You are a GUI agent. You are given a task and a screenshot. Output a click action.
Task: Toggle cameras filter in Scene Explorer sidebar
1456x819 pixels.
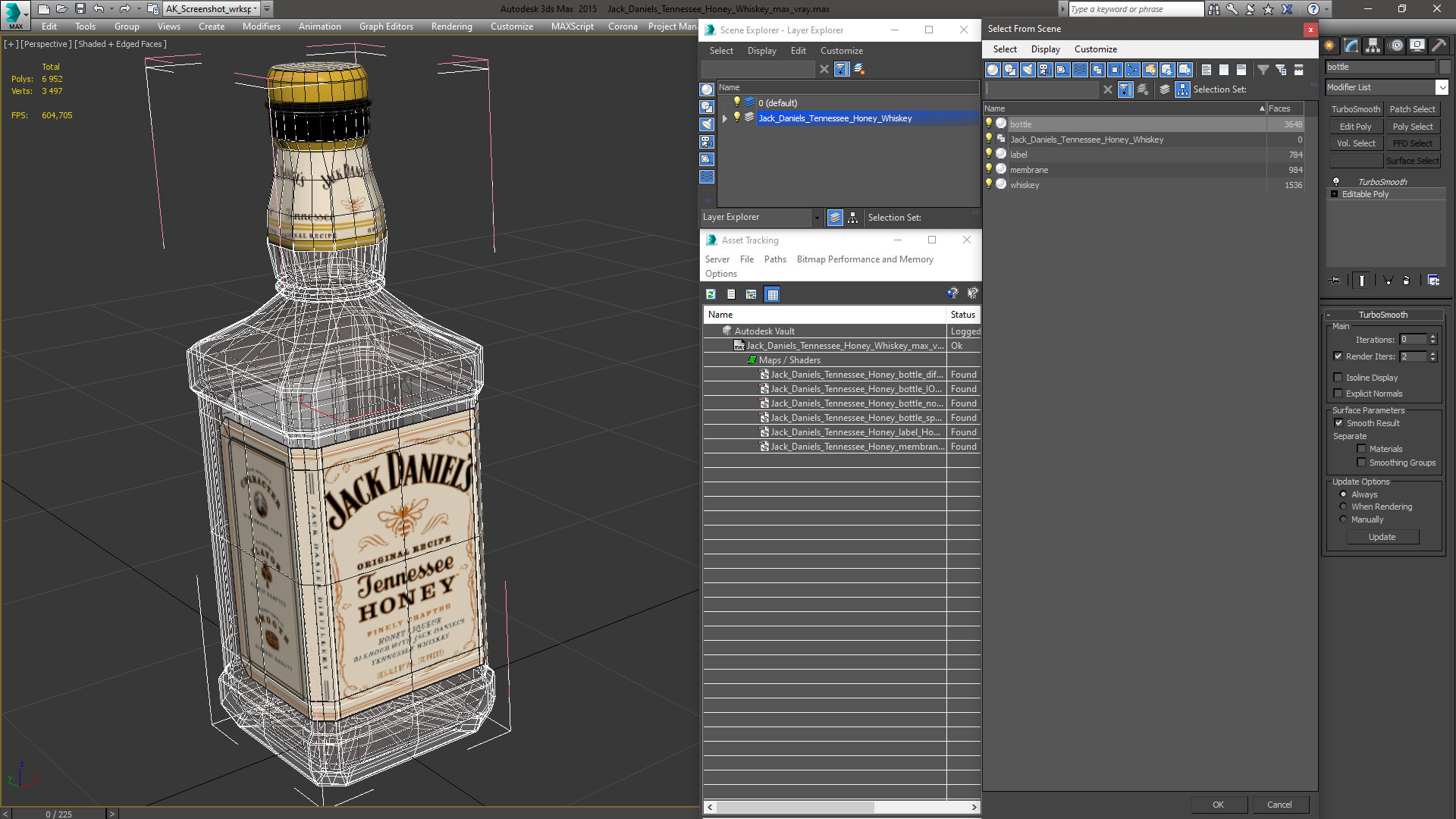[707, 142]
